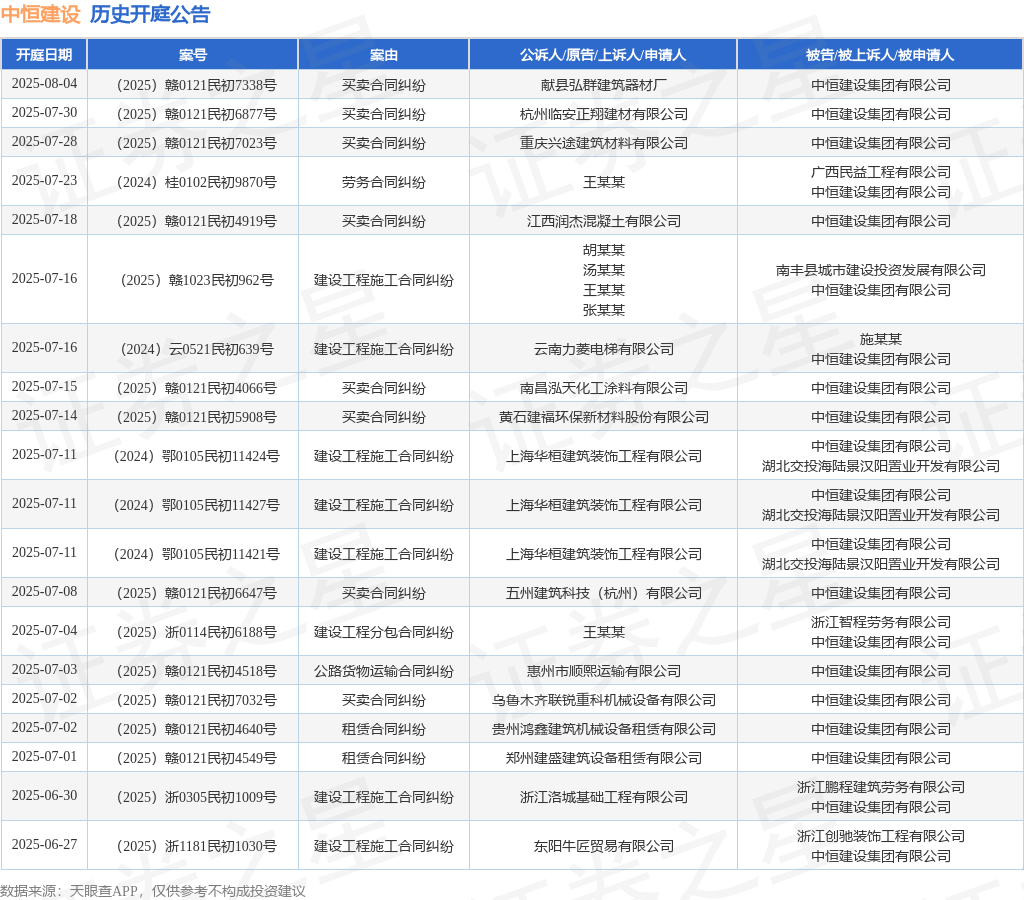
Task: Select case number (2025)赣0121民初4919号
Action: coord(197,221)
